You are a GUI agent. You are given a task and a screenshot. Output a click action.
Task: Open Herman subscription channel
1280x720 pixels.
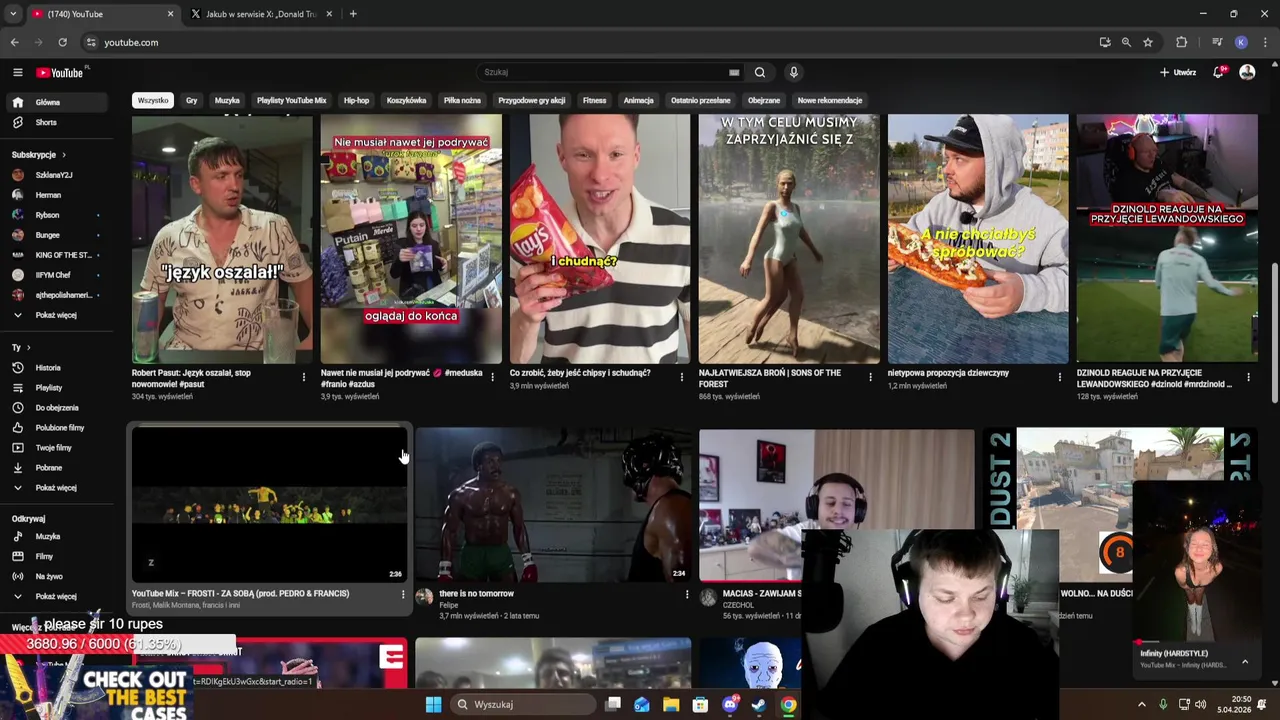(55, 195)
